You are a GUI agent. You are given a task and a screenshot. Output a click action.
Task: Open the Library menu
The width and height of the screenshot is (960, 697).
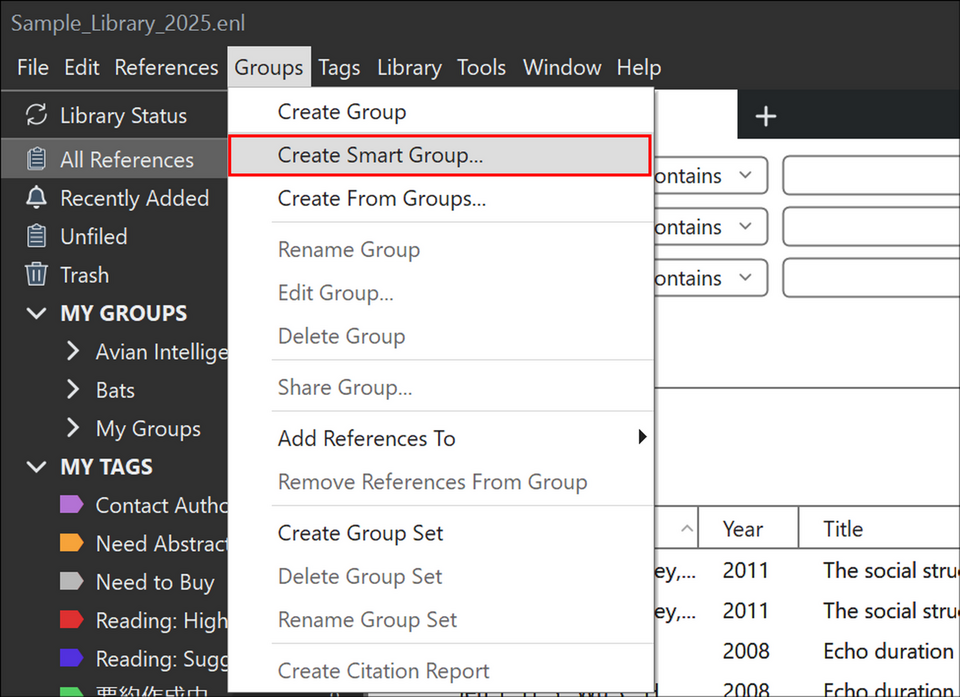(409, 67)
